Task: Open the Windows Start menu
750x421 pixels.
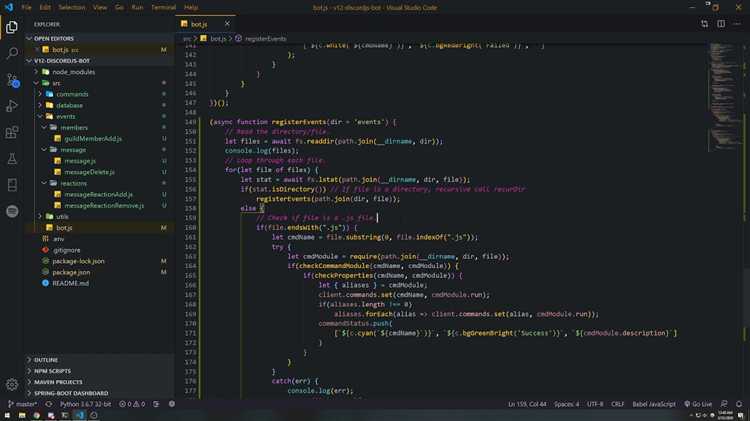Action: click(7, 415)
